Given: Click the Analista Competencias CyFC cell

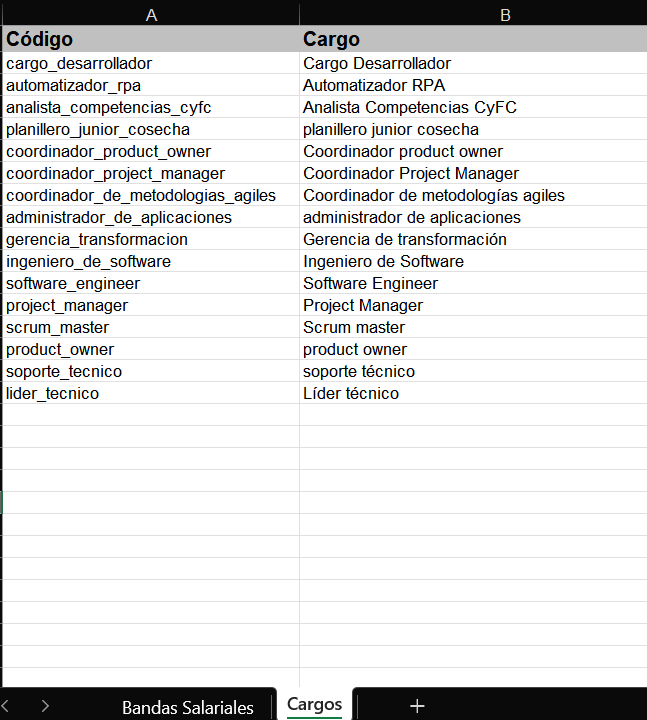Looking at the screenshot, I should pyautogui.click(x=474, y=107).
